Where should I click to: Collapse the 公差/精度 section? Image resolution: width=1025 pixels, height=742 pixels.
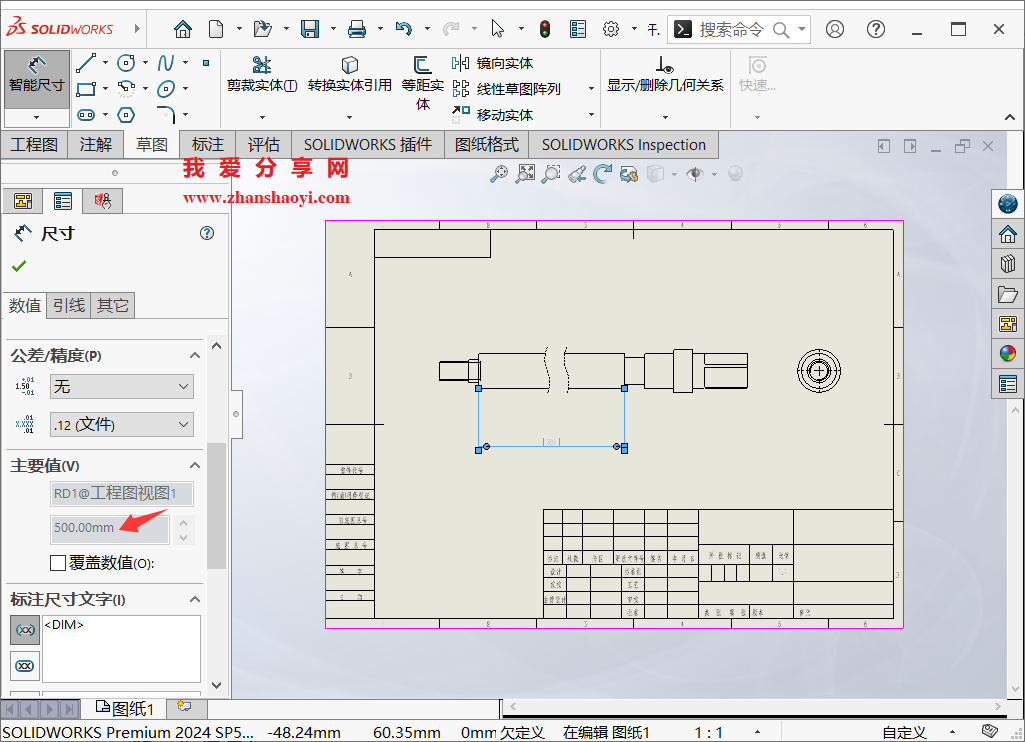click(x=195, y=355)
